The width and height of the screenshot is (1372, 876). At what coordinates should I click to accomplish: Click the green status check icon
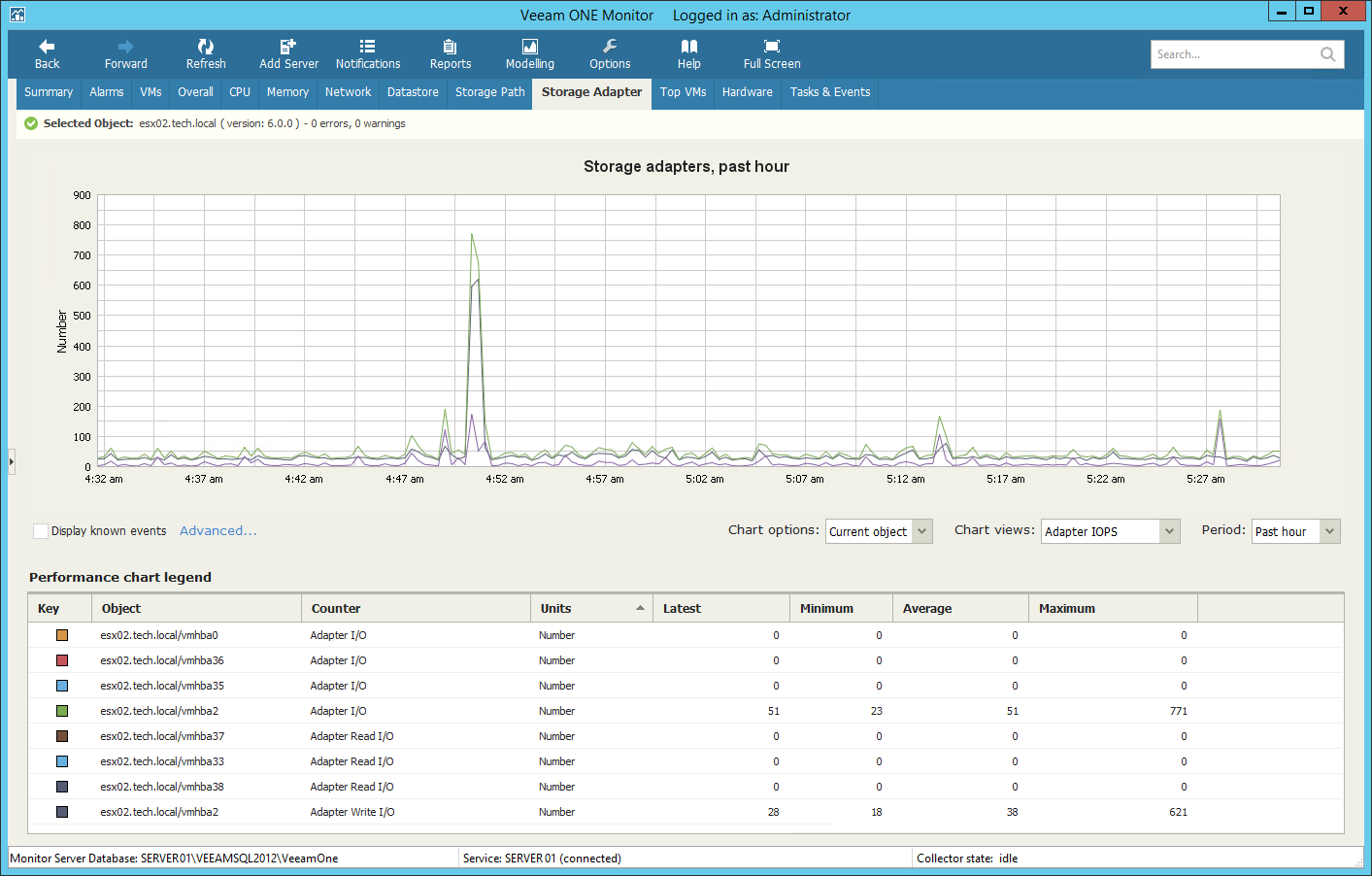click(x=31, y=123)
